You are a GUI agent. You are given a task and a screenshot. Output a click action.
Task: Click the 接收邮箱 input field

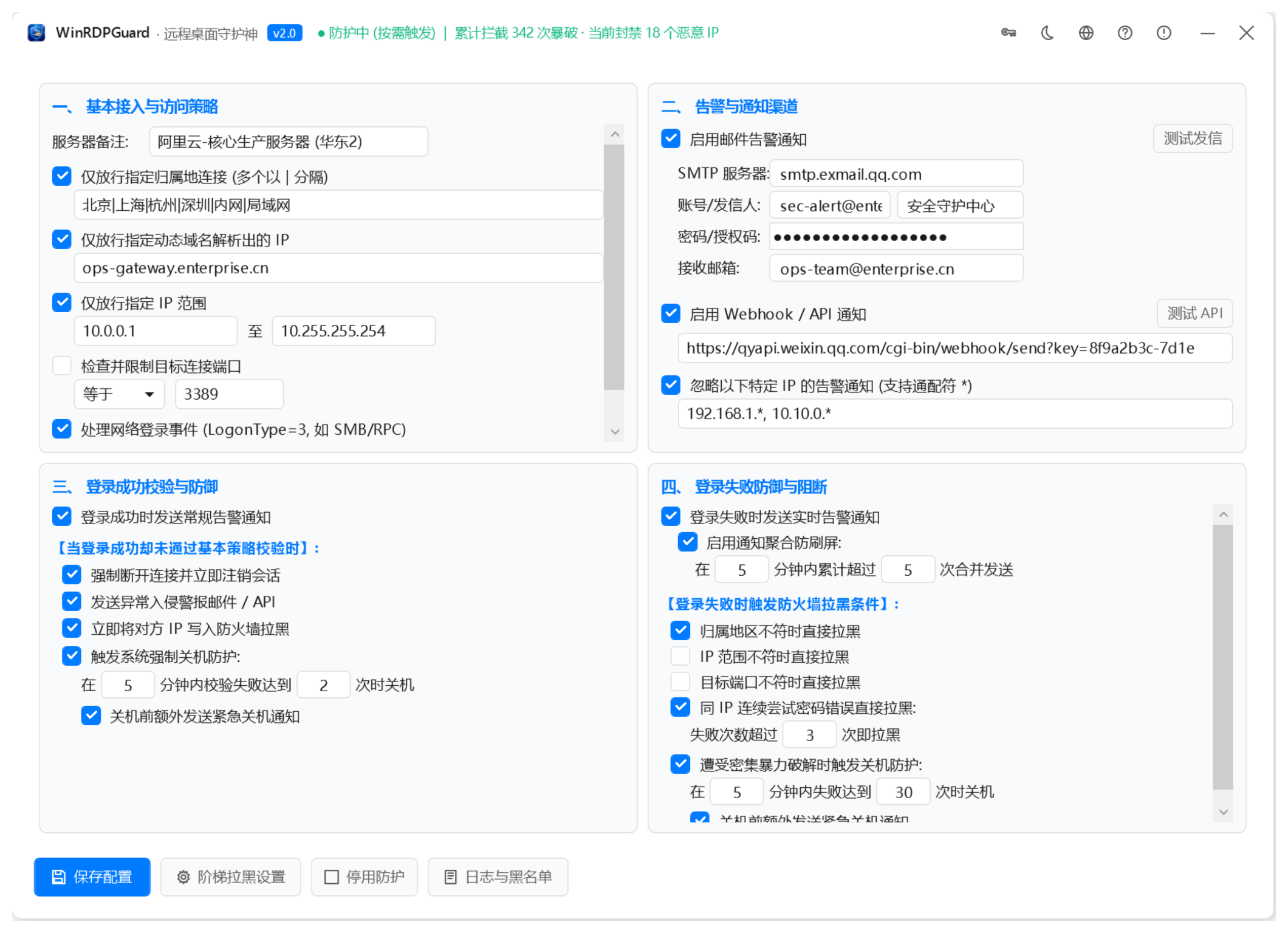pos(897,268)
